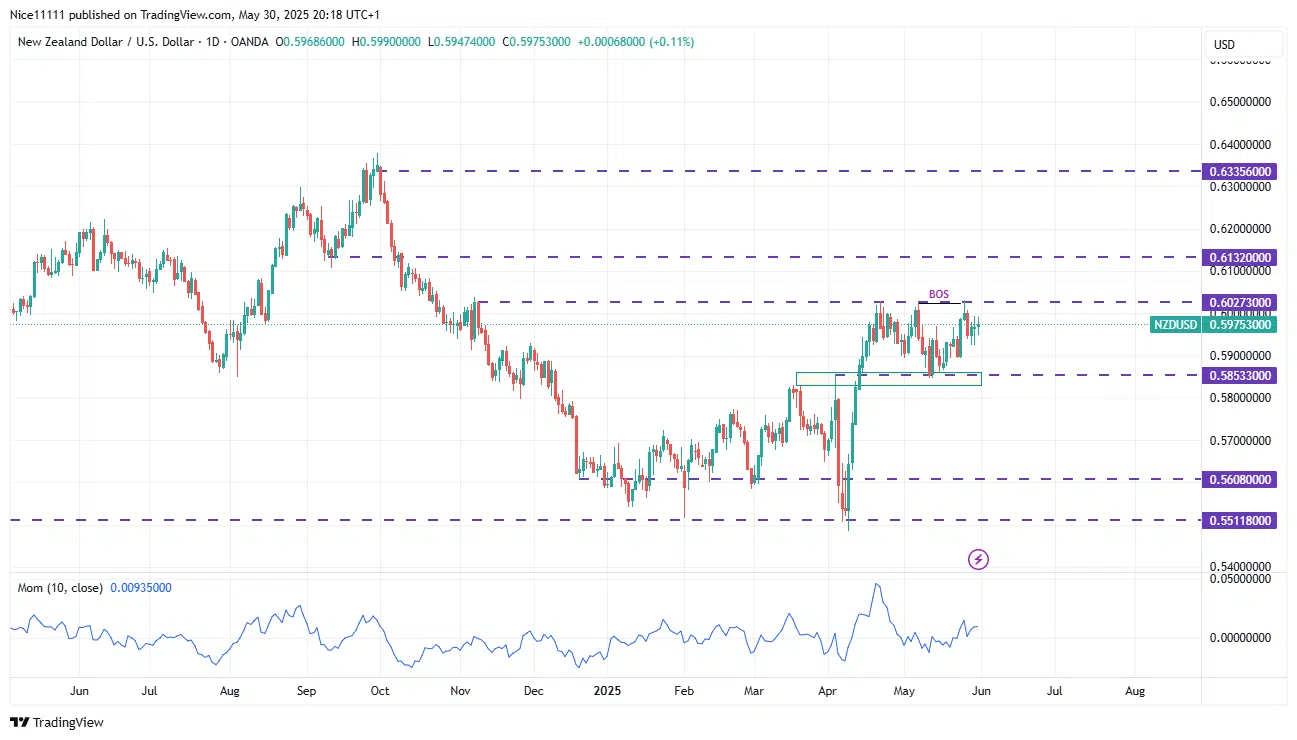The image size is (1297, 740).
Task: Select the 0.58533000 price level label
Action: click(x=1241, y=375)
